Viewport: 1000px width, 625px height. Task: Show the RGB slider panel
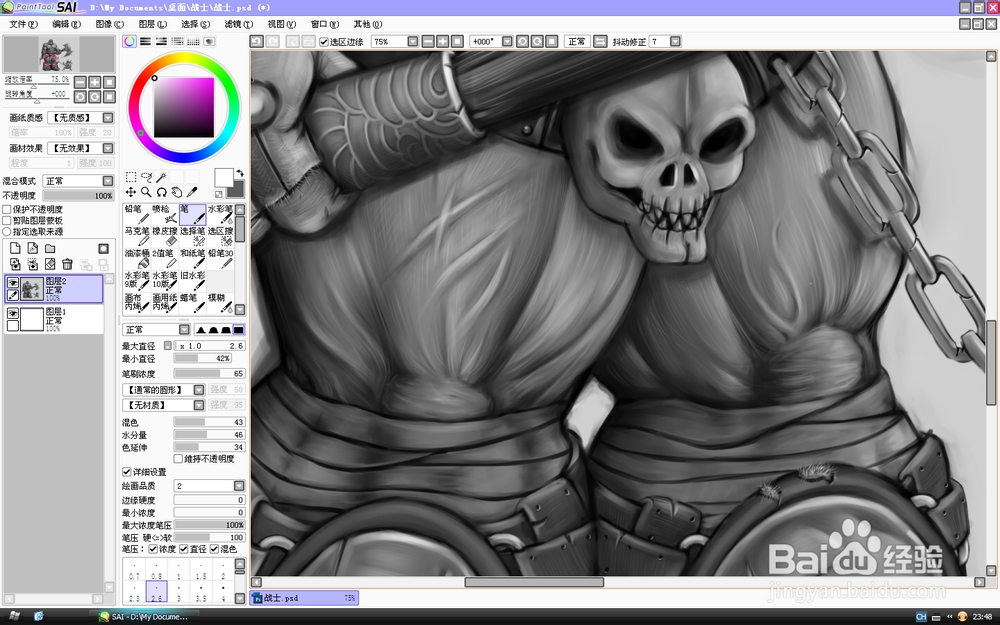coord(145,41)
